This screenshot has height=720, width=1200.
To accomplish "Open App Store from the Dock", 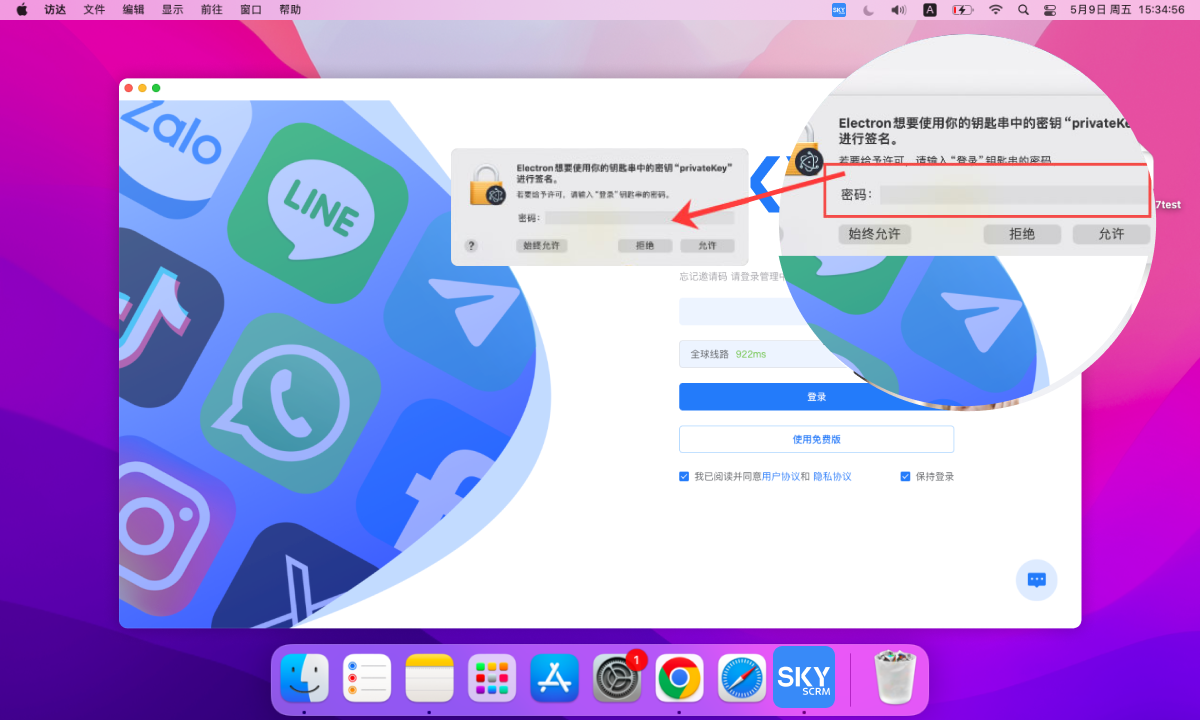I will (555, 680).
